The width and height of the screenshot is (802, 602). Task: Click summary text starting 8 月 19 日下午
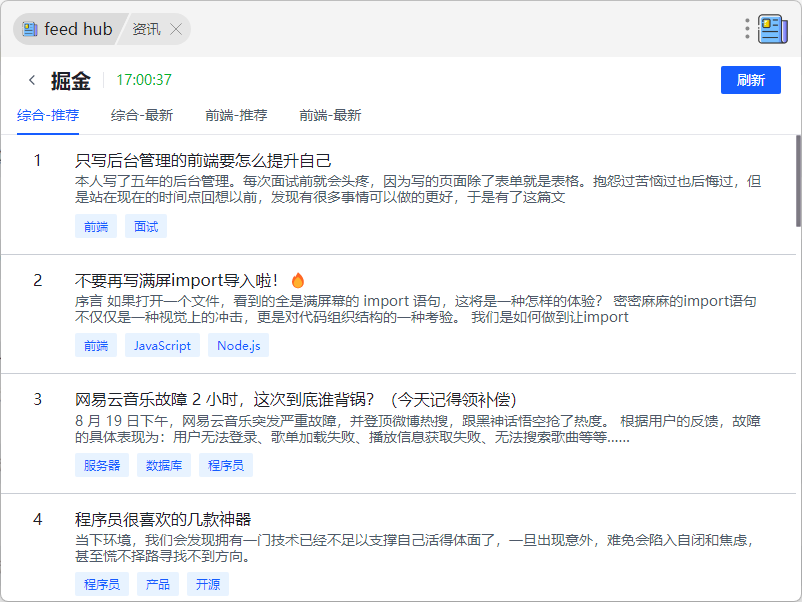pyautogui.click(x=418, y=429)
